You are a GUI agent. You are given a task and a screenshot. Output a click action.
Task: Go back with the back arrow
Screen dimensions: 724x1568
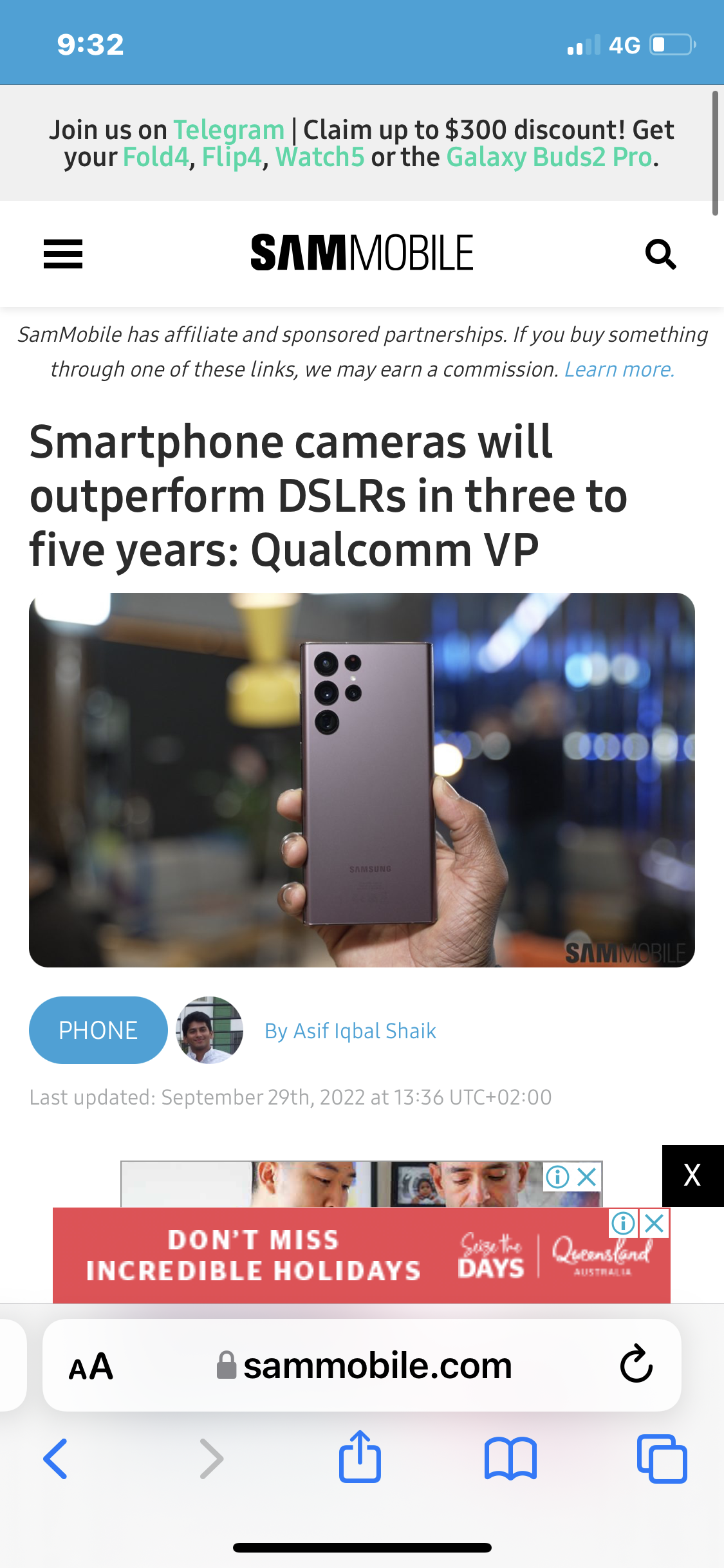[56, 1459]
